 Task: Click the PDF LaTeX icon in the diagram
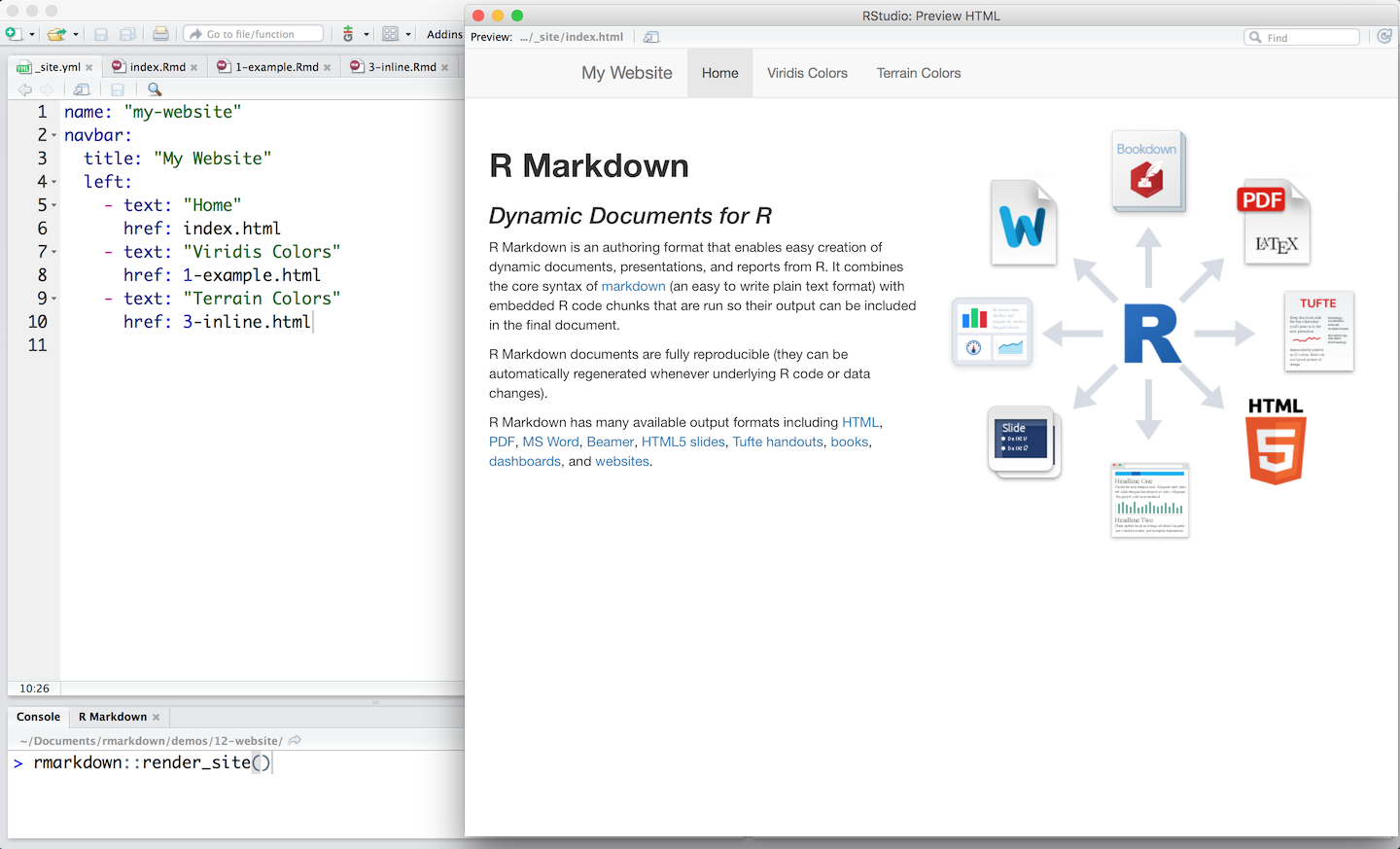click(x=1275, y=222)
